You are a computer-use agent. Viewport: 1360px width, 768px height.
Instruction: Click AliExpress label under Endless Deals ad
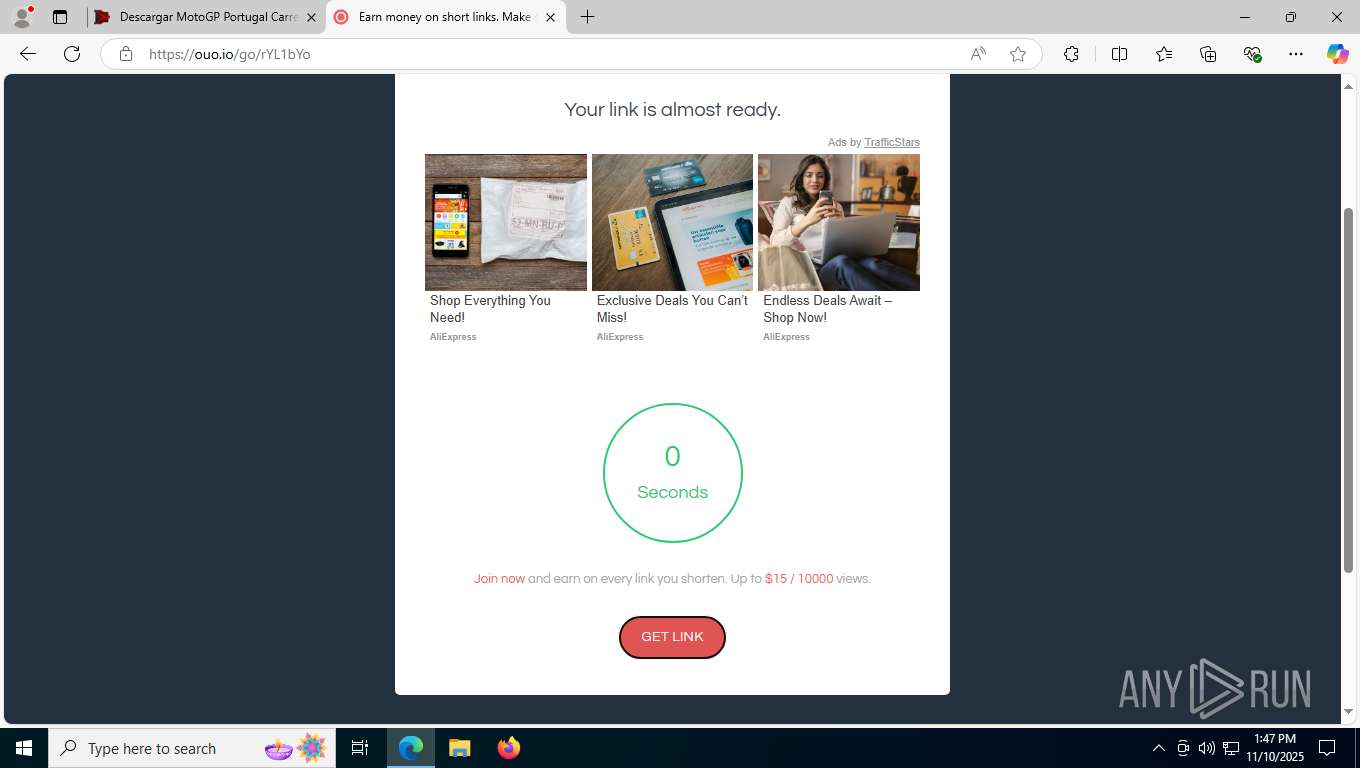coord(786,337)
